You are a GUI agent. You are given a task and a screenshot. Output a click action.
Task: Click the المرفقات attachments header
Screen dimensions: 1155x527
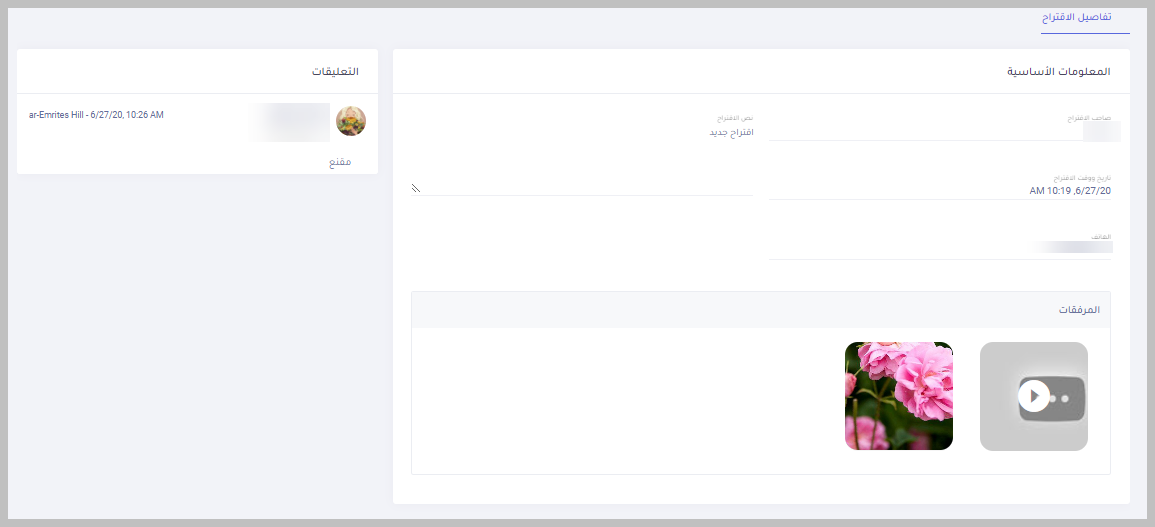(1079, 310)
